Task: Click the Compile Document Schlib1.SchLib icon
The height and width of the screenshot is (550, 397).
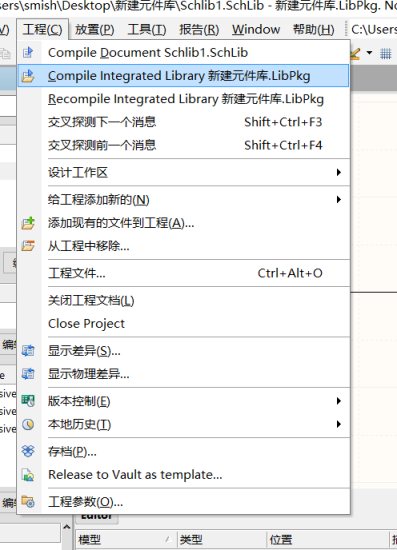Action: tap(28, 53)
